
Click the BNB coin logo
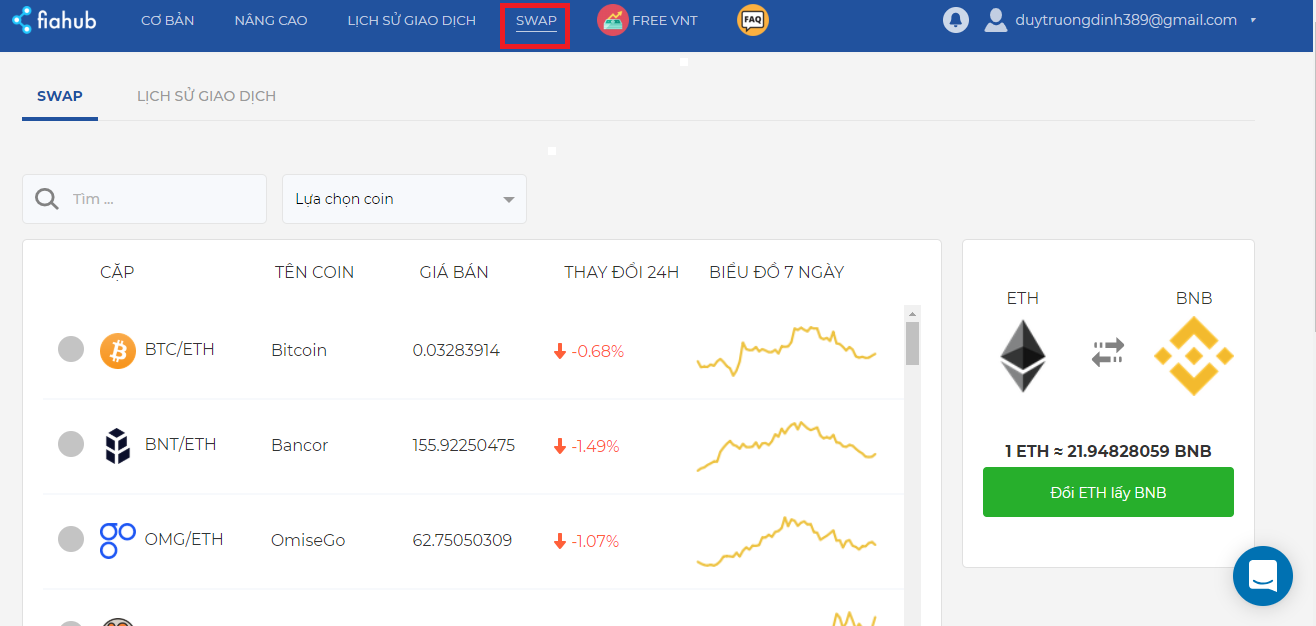(x=1193, y=356)
